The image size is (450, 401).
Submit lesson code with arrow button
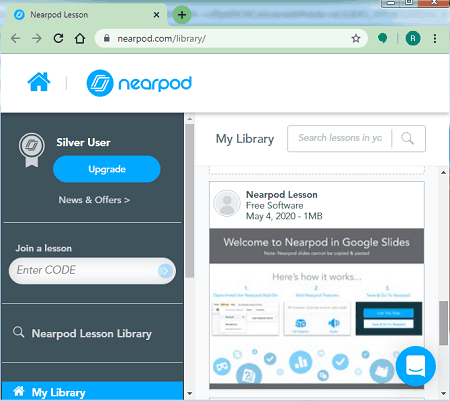tap(165, 271)
